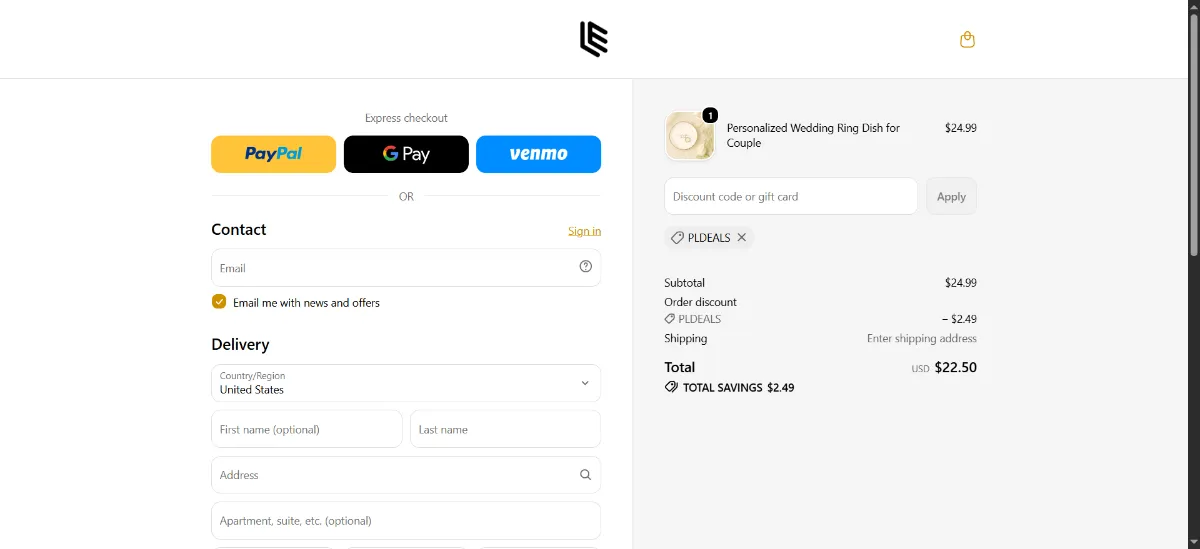
Task: Open the ring dish product thumbnail
Action: (x=690, y=135)
